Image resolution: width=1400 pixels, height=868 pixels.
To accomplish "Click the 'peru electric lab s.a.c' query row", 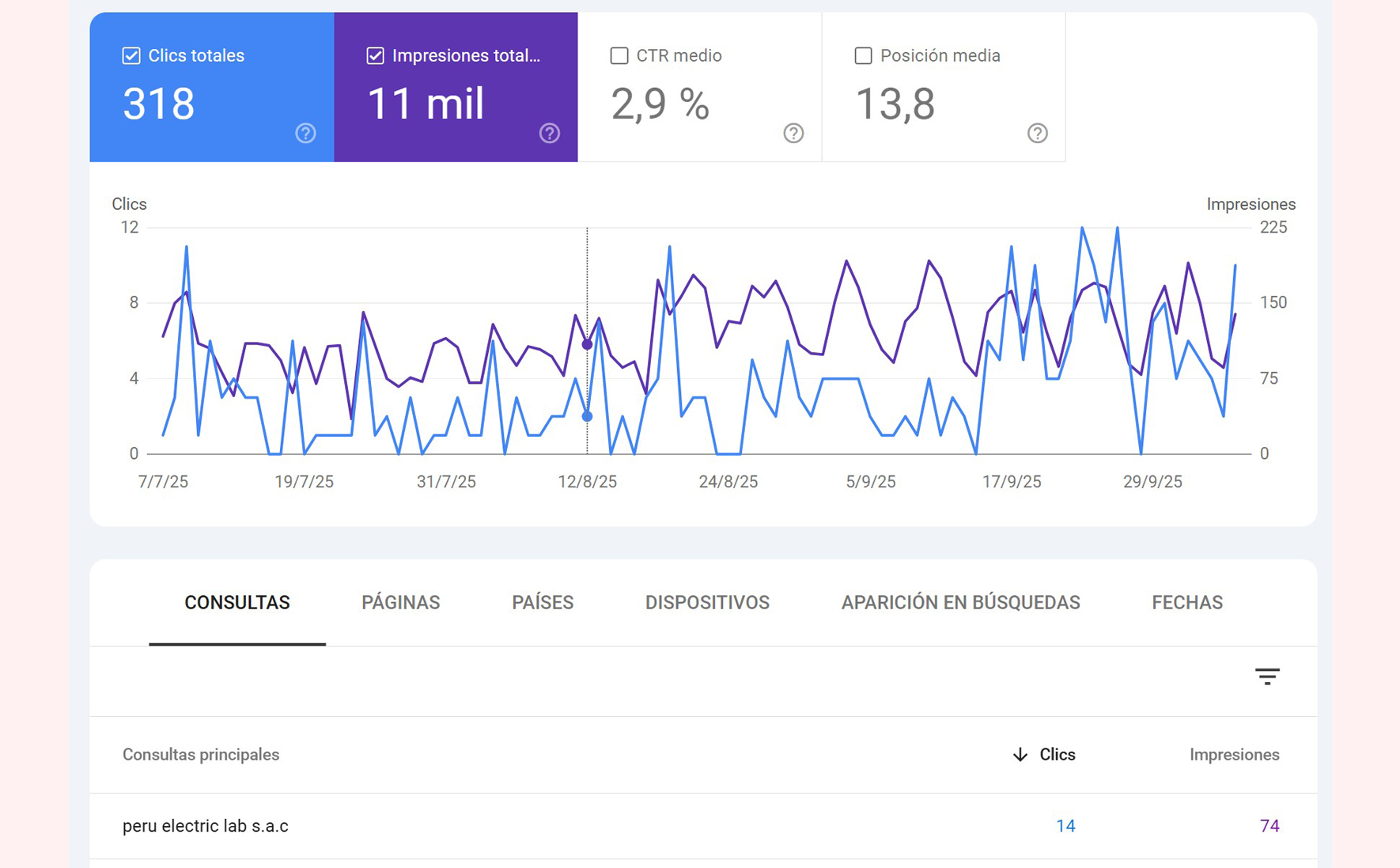I will [x=206, y=826].
